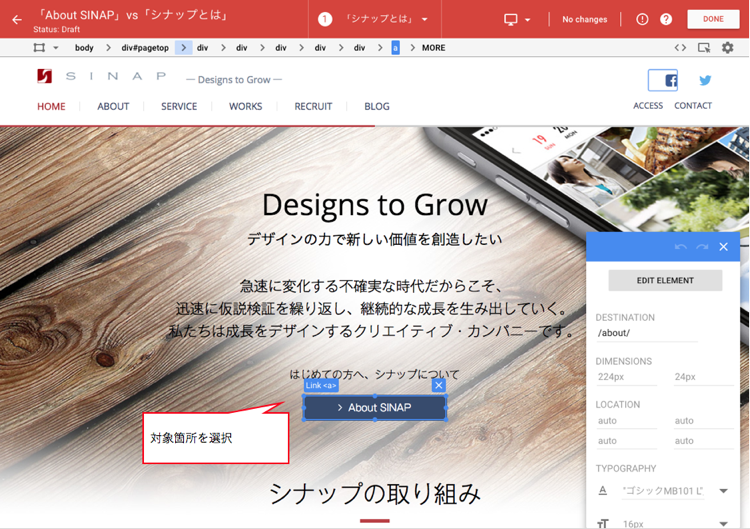
Task: Select the highlighted 'a' breadcrumb element
Action: pos(396,48)
